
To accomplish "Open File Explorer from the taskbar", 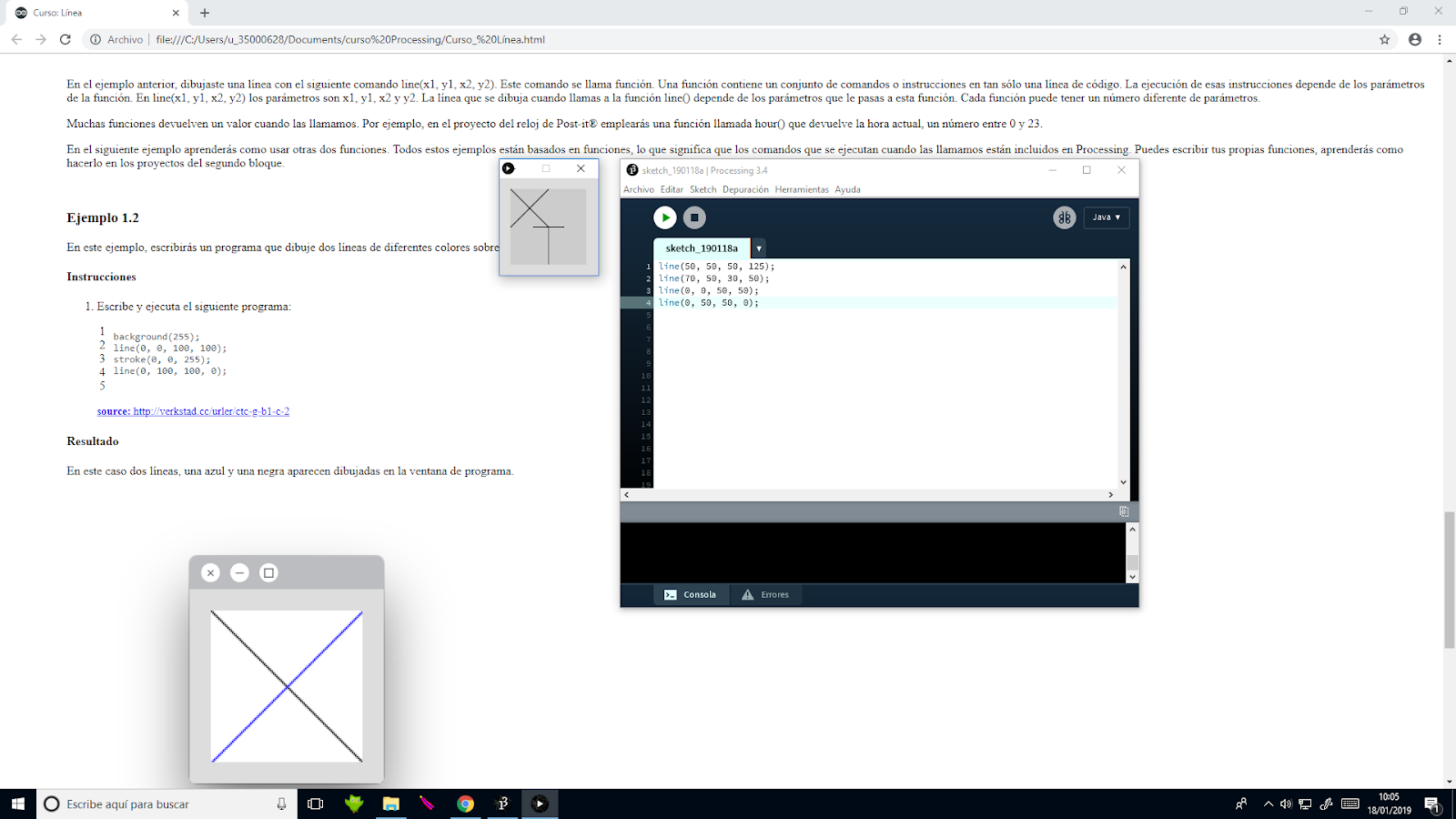I will (x=390, y=804).
